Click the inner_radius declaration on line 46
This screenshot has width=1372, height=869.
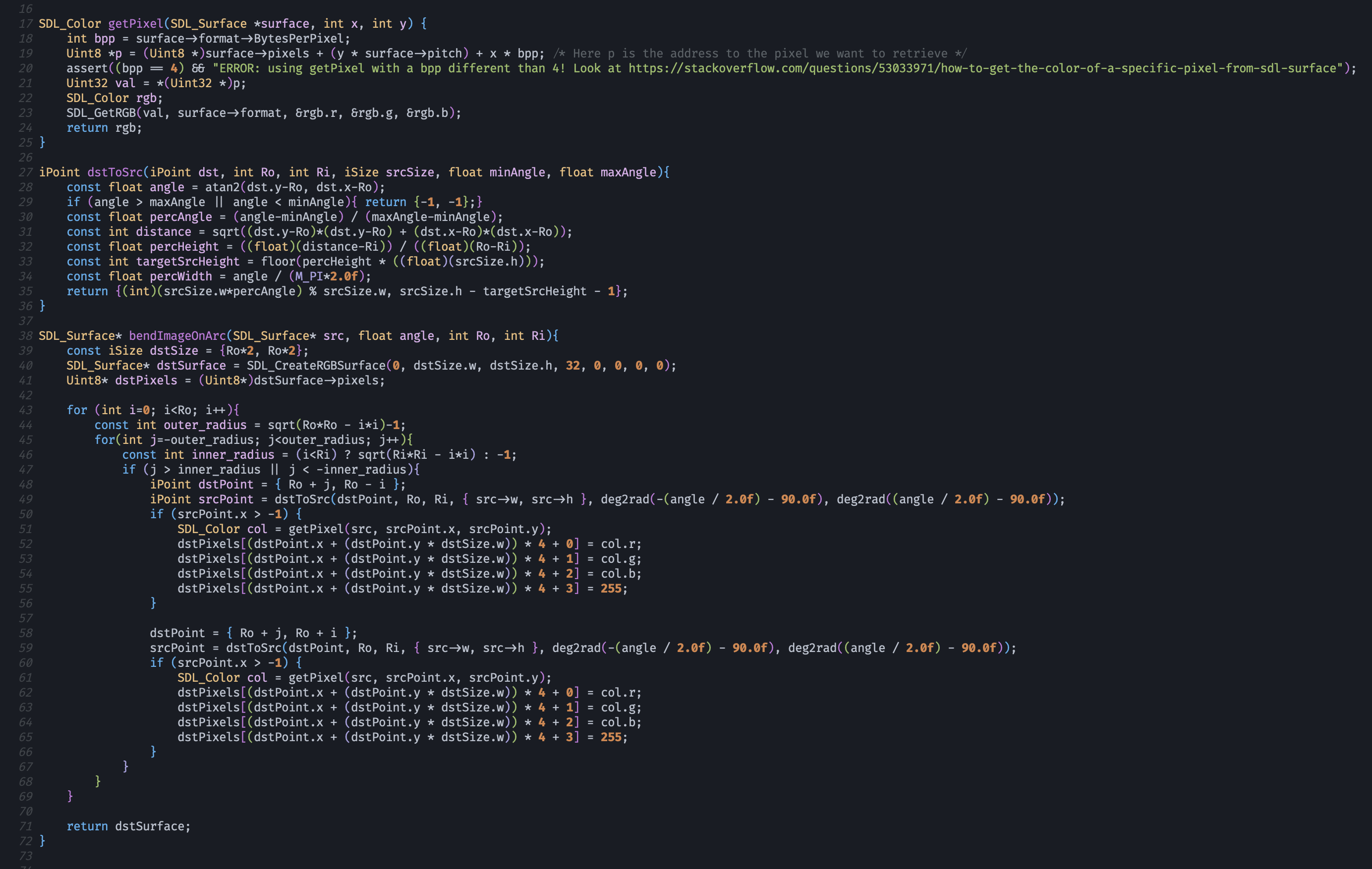pos(232,454)
